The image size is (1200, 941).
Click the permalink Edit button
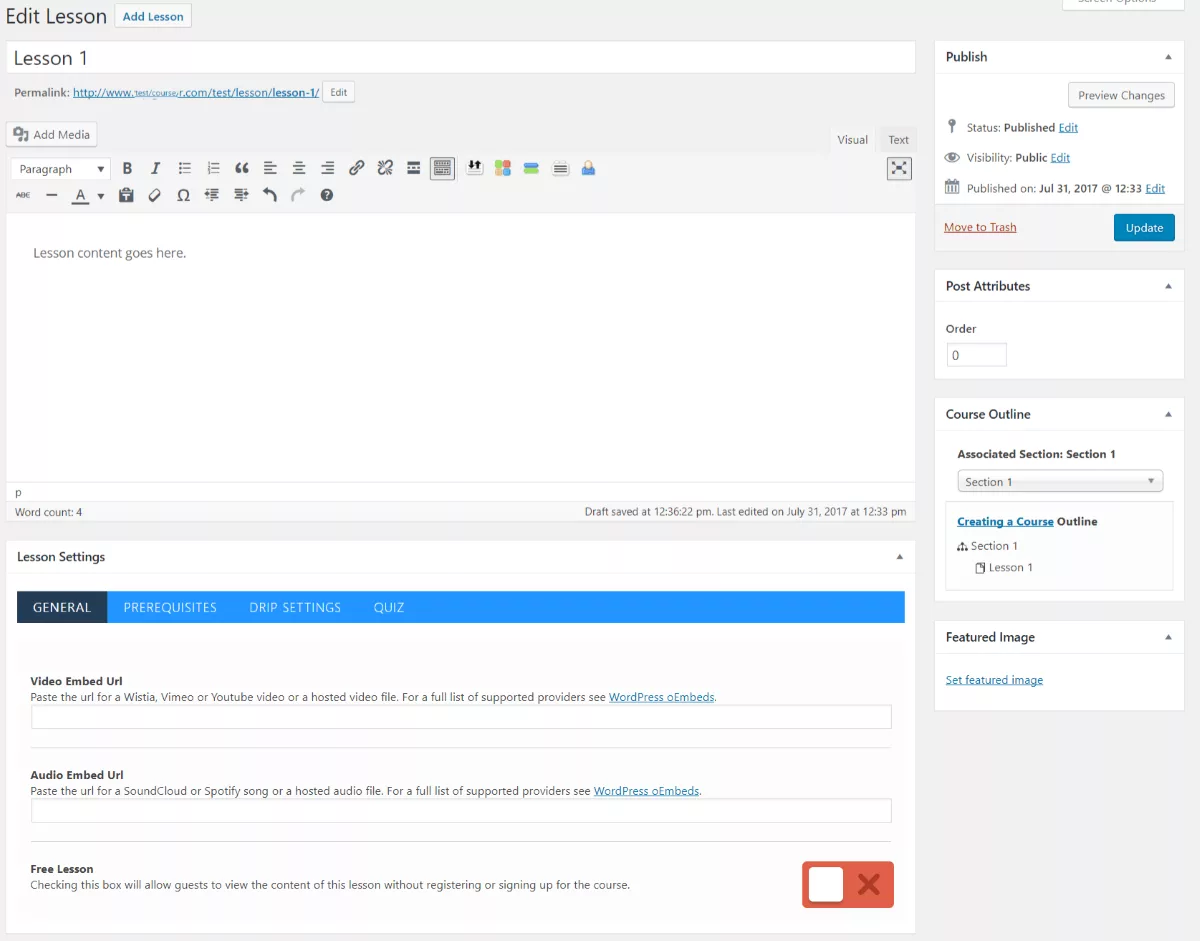click(339, 92)
